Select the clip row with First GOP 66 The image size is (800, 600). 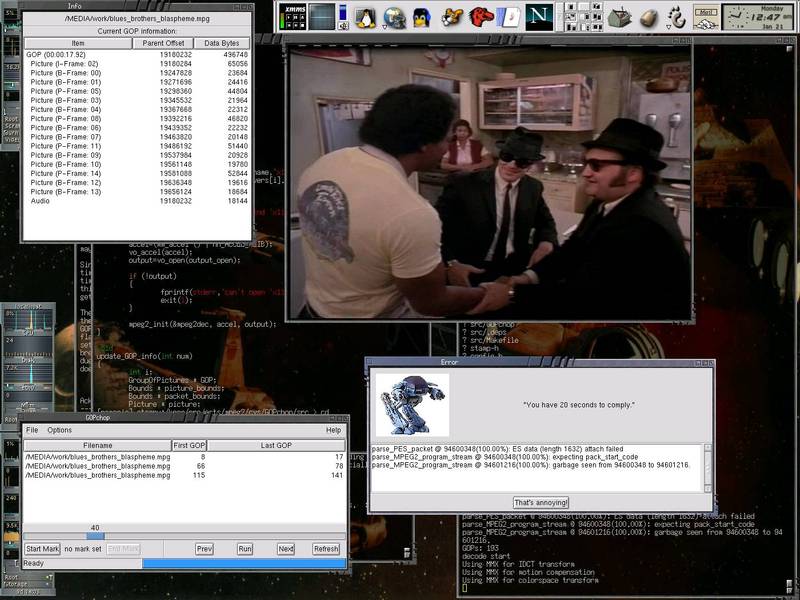[184, 466]
